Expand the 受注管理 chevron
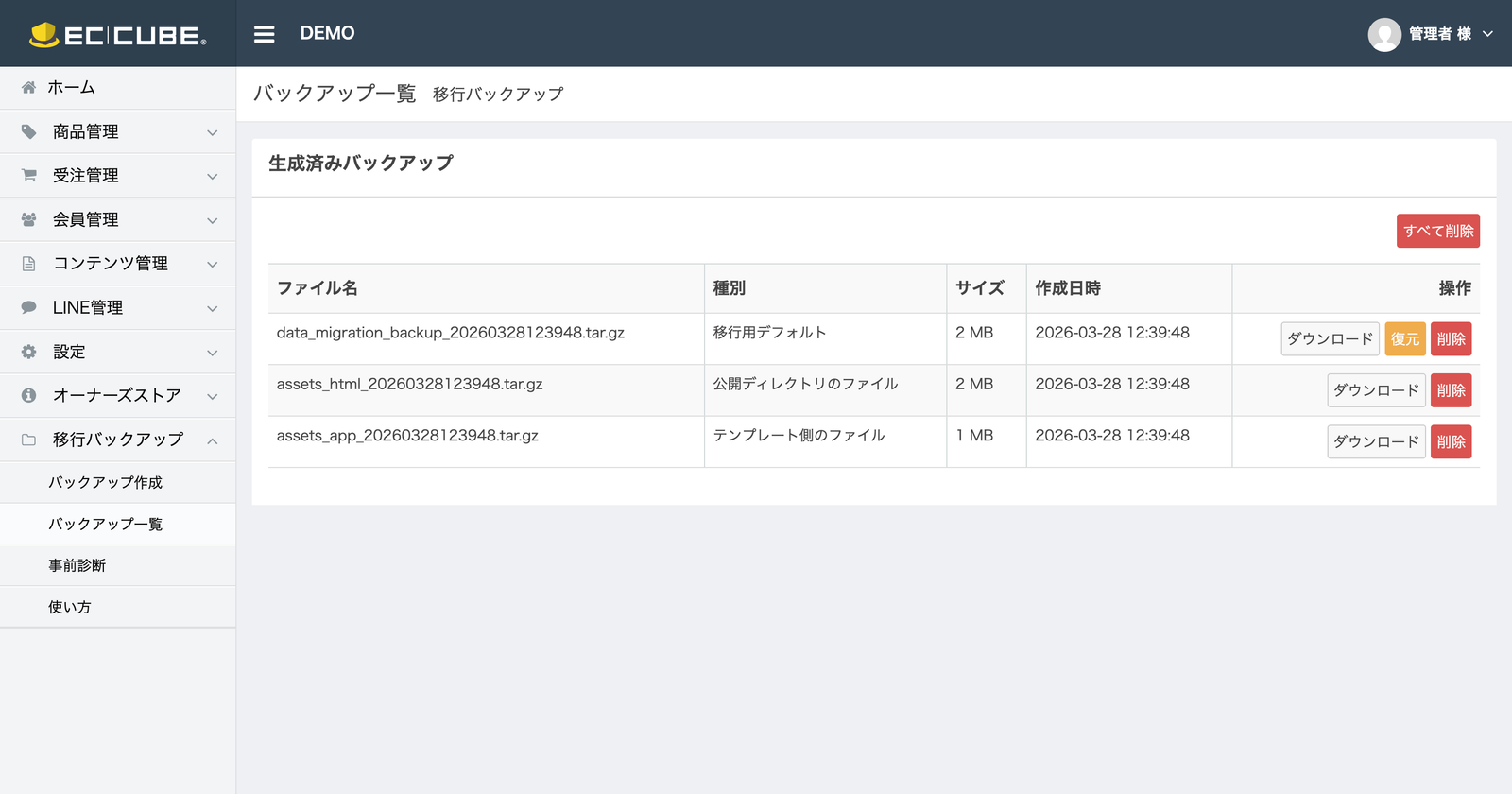The height and width of the screenshot is (794, 1512). click(213, 177)
